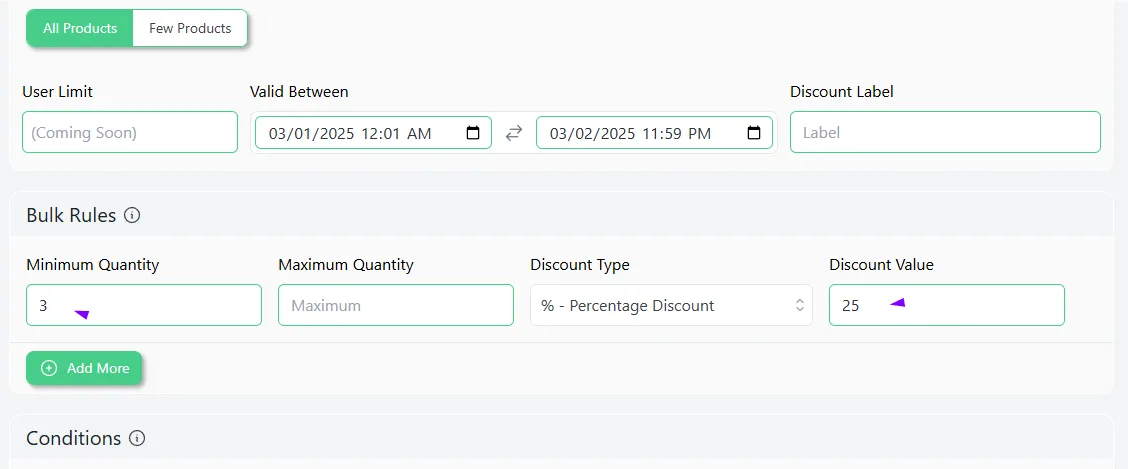Viewport: 1128px width, 469px height.
Task: Click the Discount Value label text
Action: [x=881, y=265]
